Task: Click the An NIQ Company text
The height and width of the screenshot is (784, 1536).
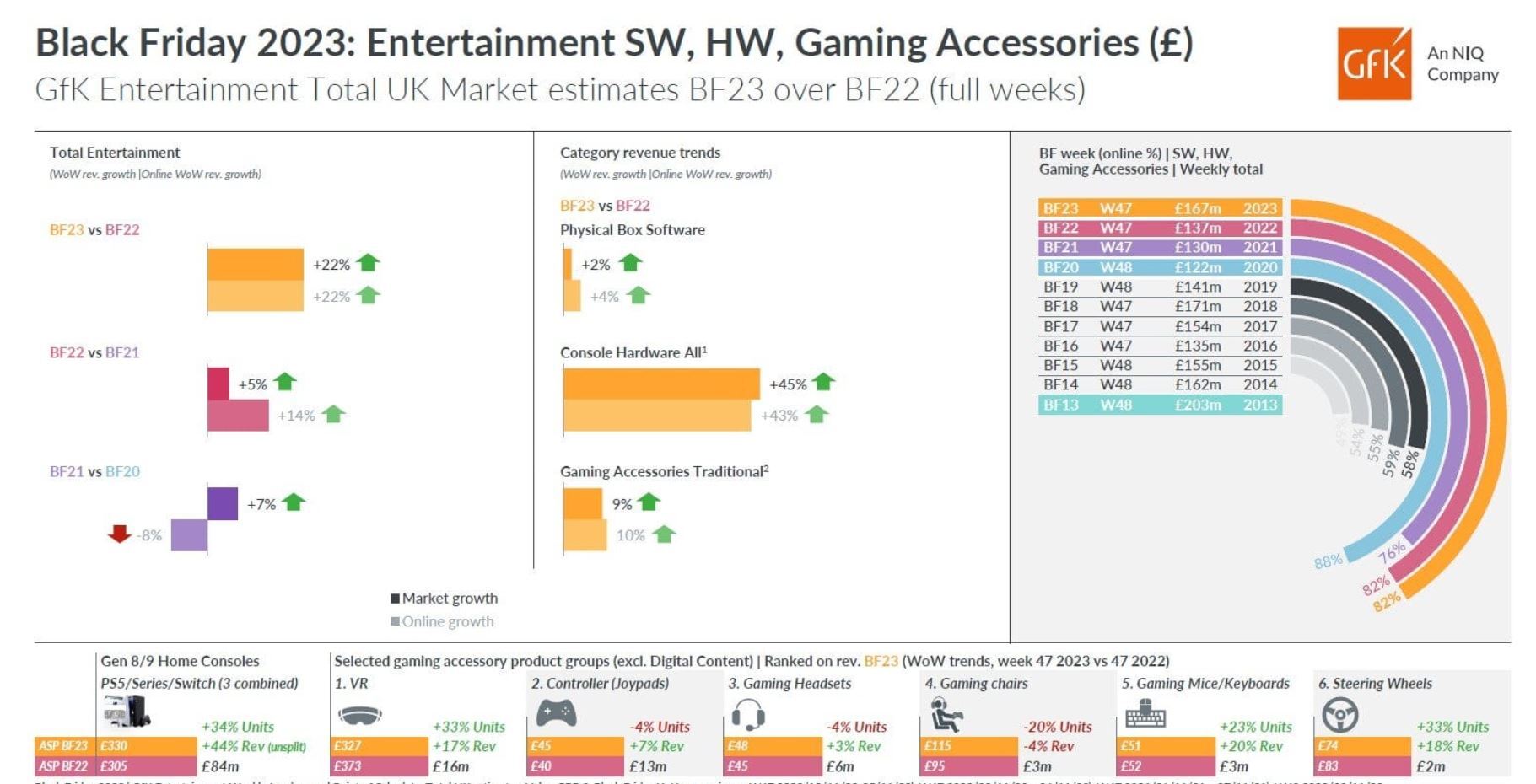Action: [1463, 64]
